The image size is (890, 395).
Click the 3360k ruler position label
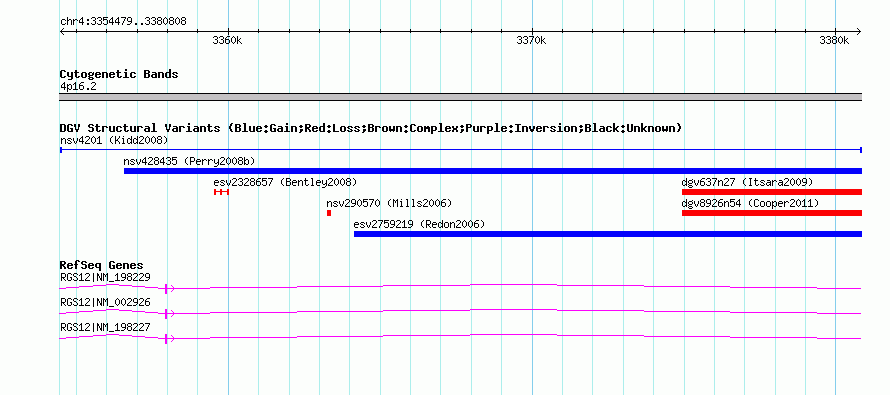tap(226, 41)
